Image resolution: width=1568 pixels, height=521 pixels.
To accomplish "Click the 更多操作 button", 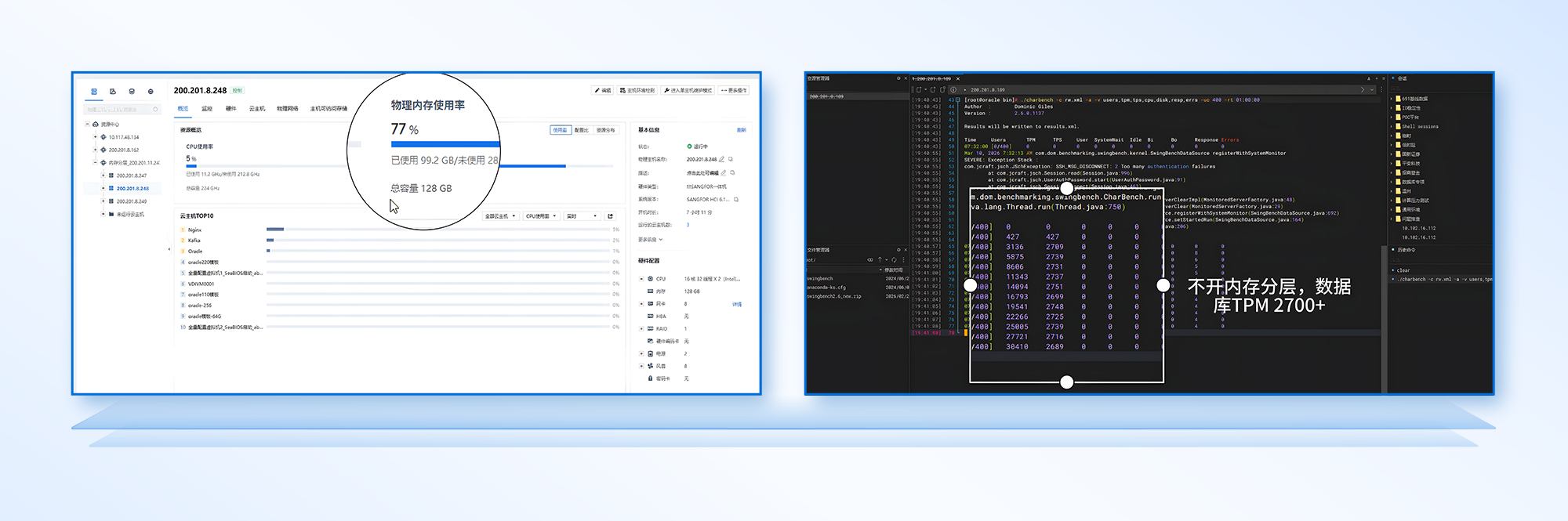I will (x=734, y=91).
